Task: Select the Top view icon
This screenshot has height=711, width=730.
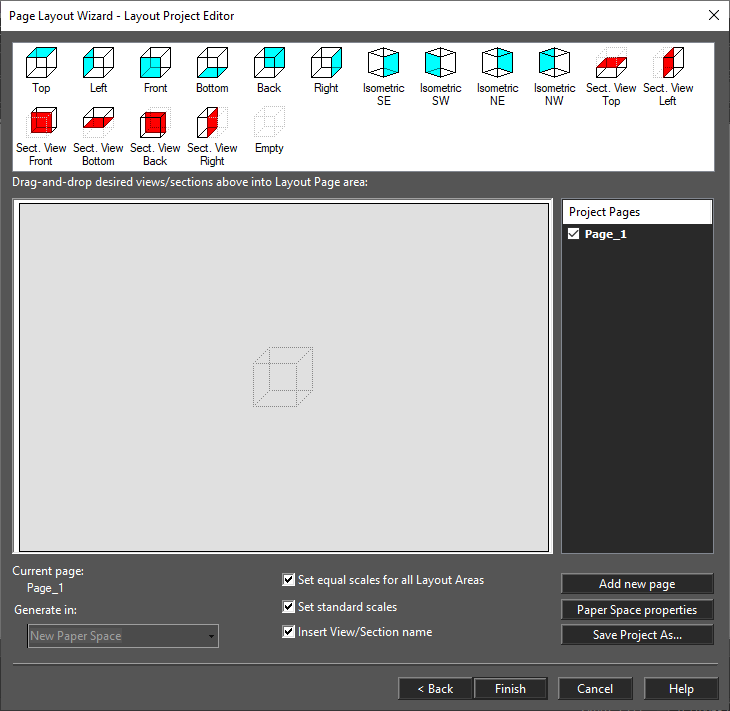Action: click(x=41, y=62)
